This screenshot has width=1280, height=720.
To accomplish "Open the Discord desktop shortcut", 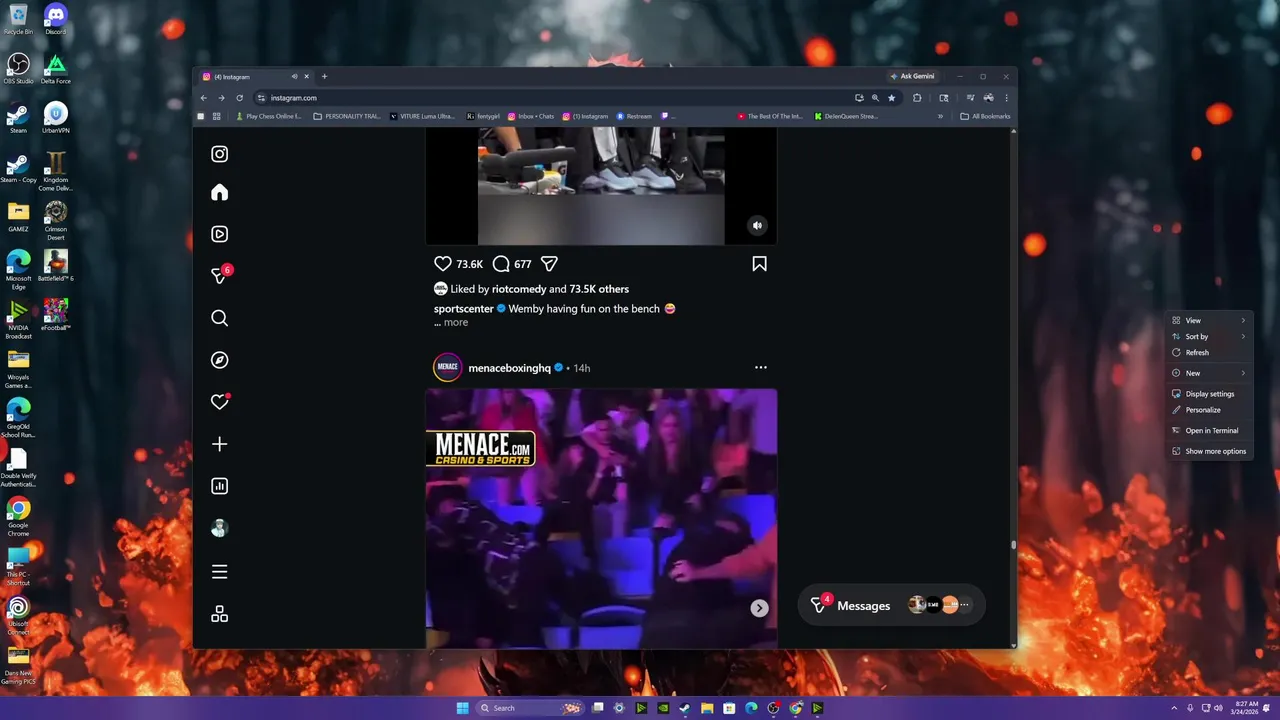I will (x=55, y=20).
